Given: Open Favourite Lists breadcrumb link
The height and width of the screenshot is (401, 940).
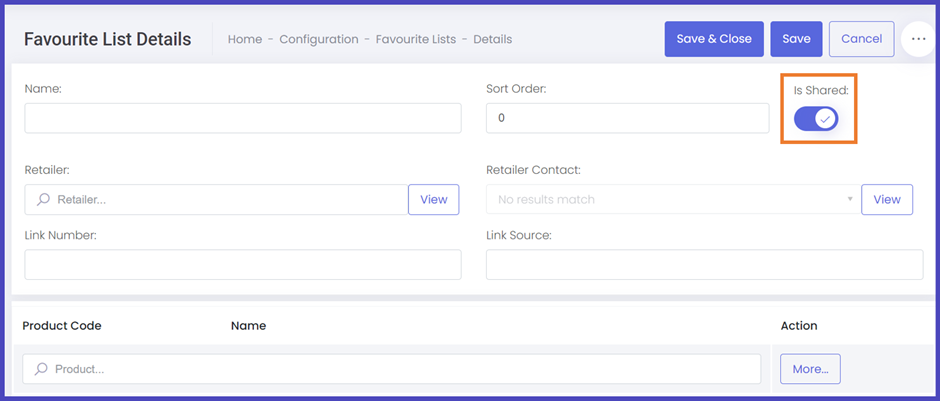Looking at the screenshot, I should (415, 40).
